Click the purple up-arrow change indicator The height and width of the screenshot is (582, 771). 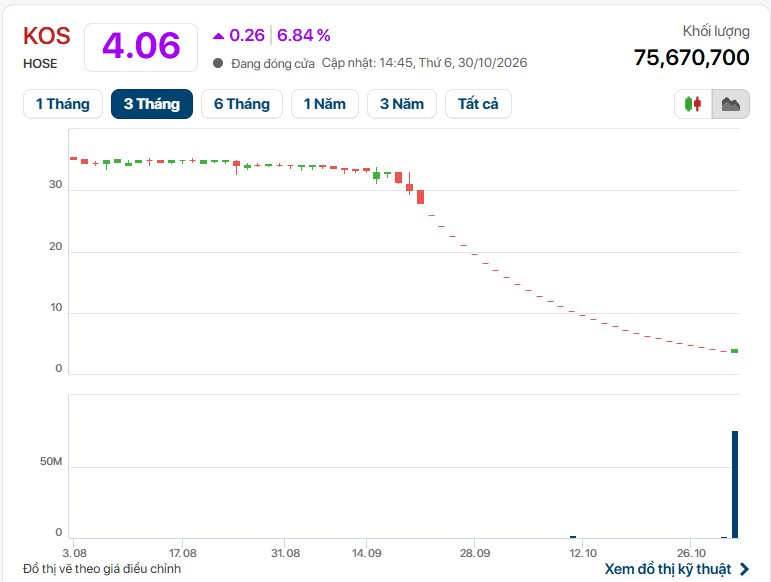(218, 35)
